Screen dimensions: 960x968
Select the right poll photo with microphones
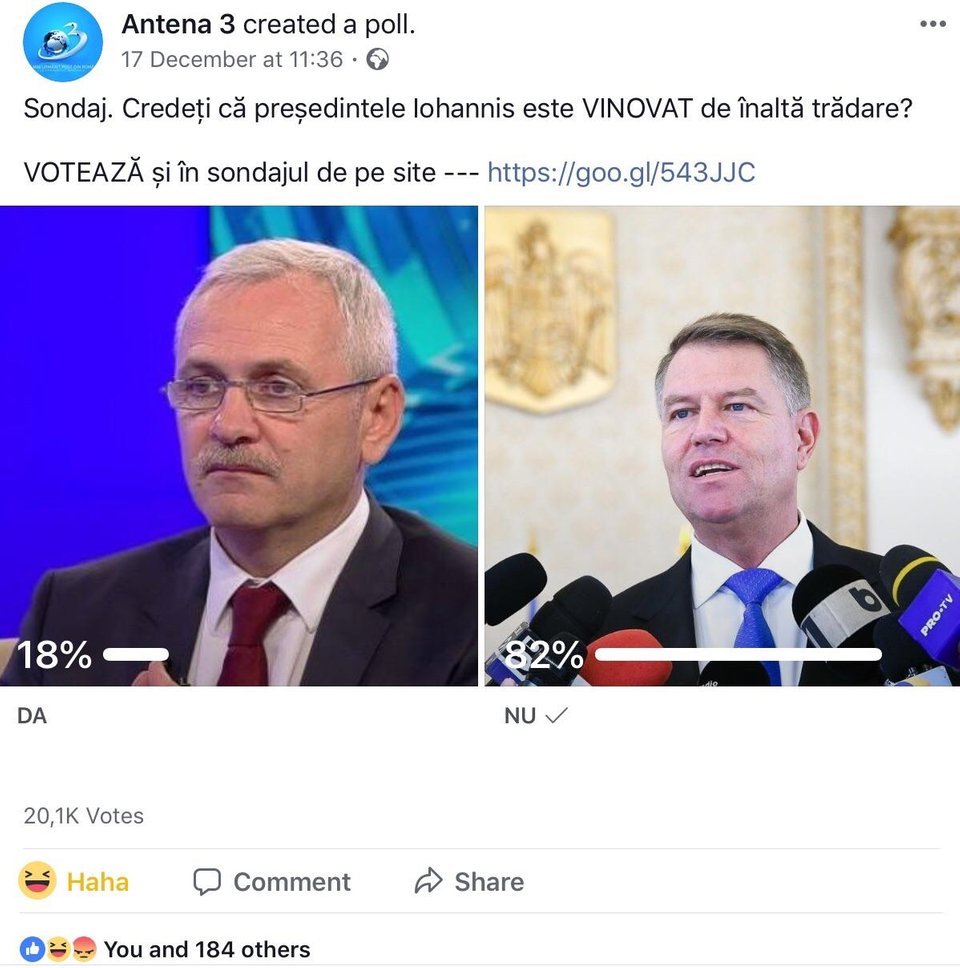(x=722, y=446)
